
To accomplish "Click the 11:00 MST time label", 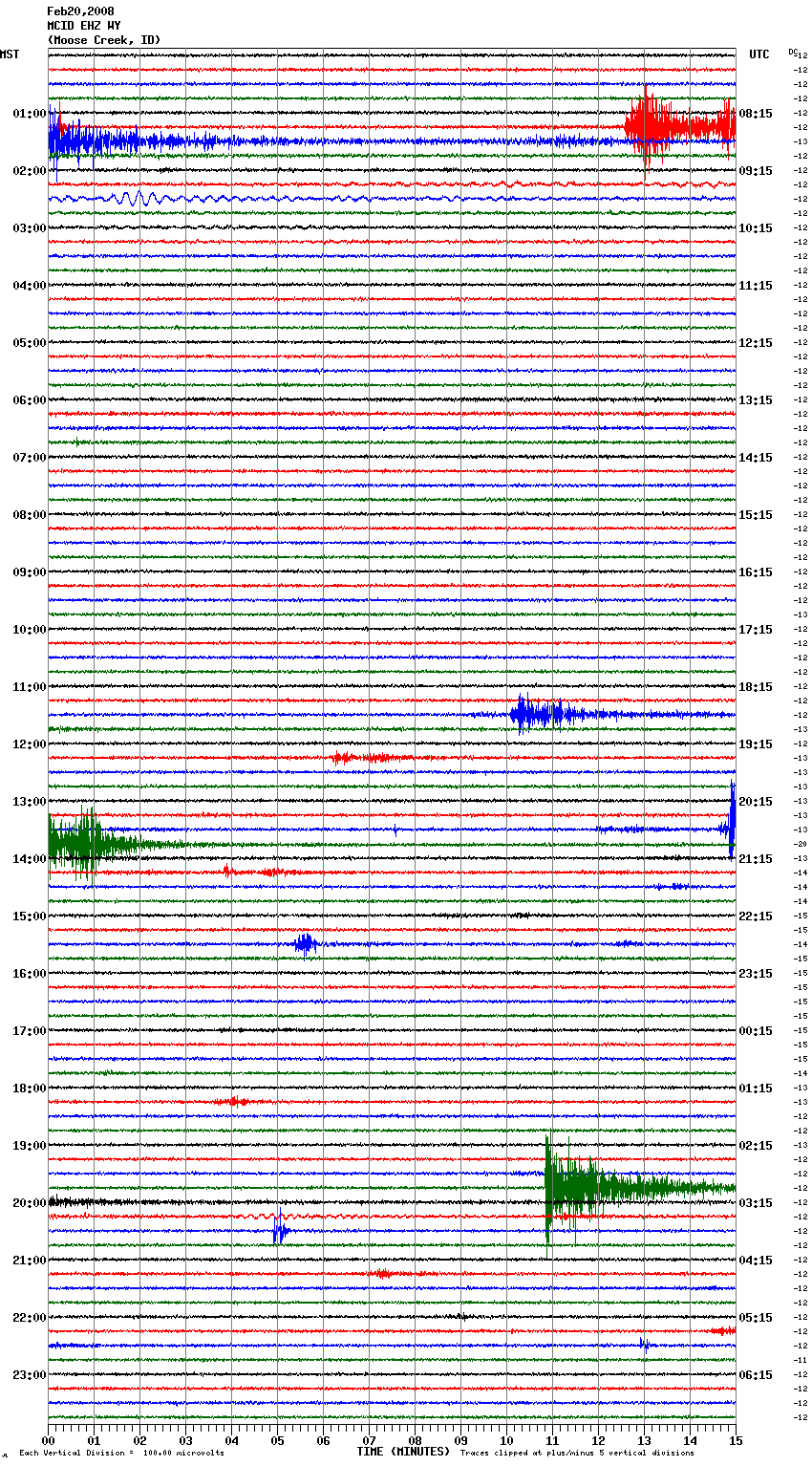I will [29, 687].
